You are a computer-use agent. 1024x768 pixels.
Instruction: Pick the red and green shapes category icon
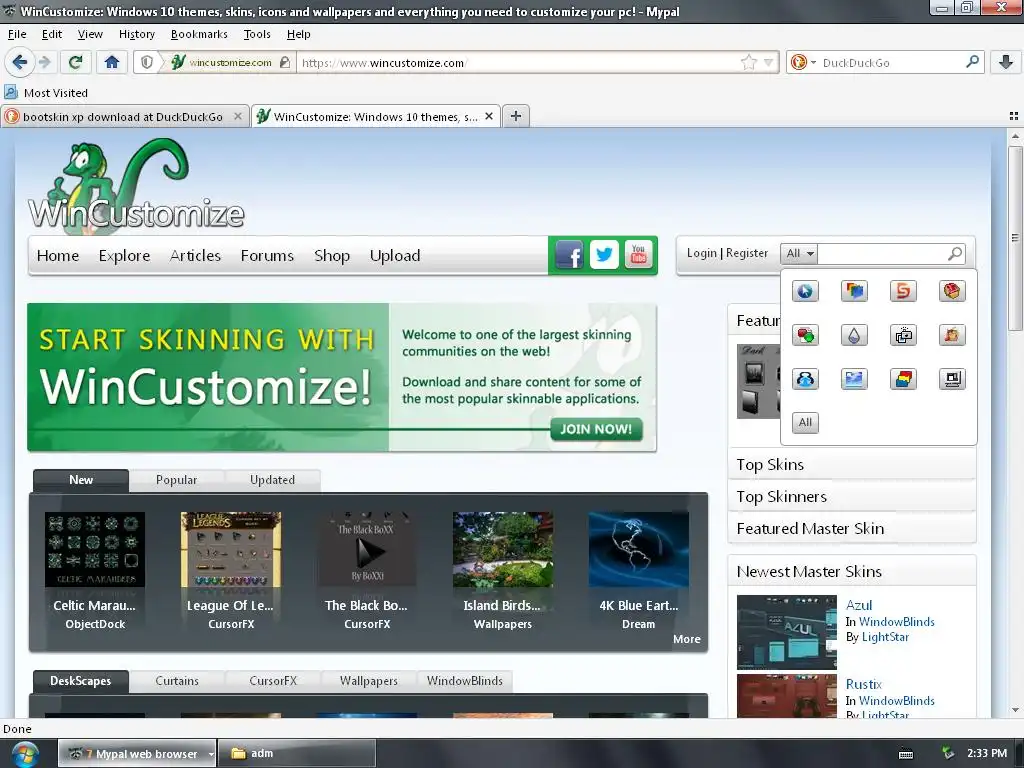point(805,336)
